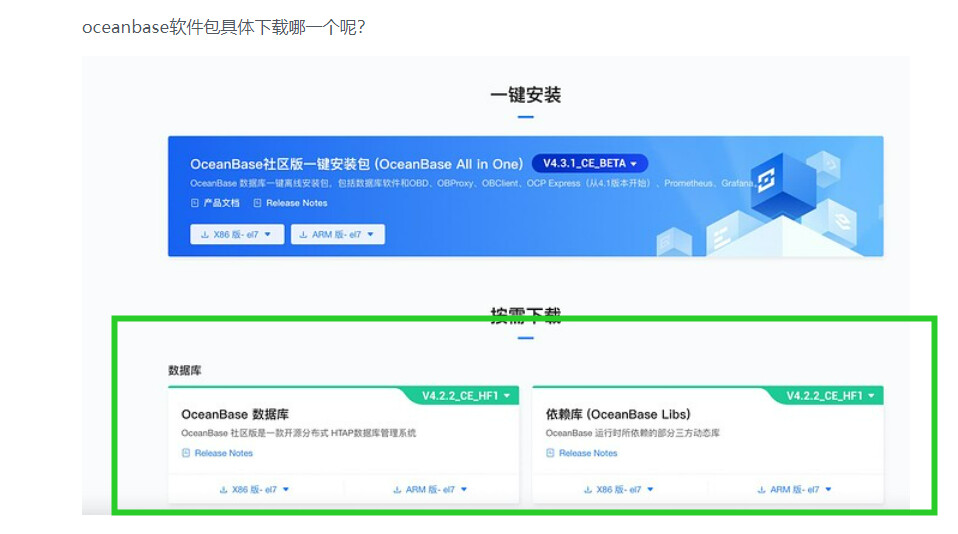Click the notes icon in OceanBase Libs card
The height and width of the screenshot is (534, 958).
550,453
